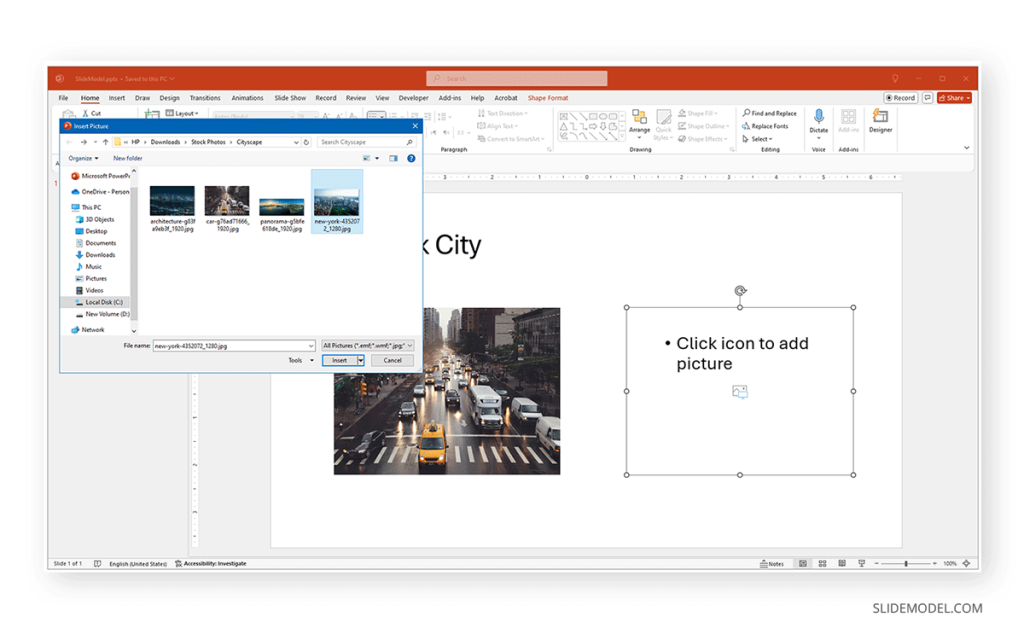Open the file type filter dropdown
Screen dimensions: 1024x634
[x=367, y=345]
